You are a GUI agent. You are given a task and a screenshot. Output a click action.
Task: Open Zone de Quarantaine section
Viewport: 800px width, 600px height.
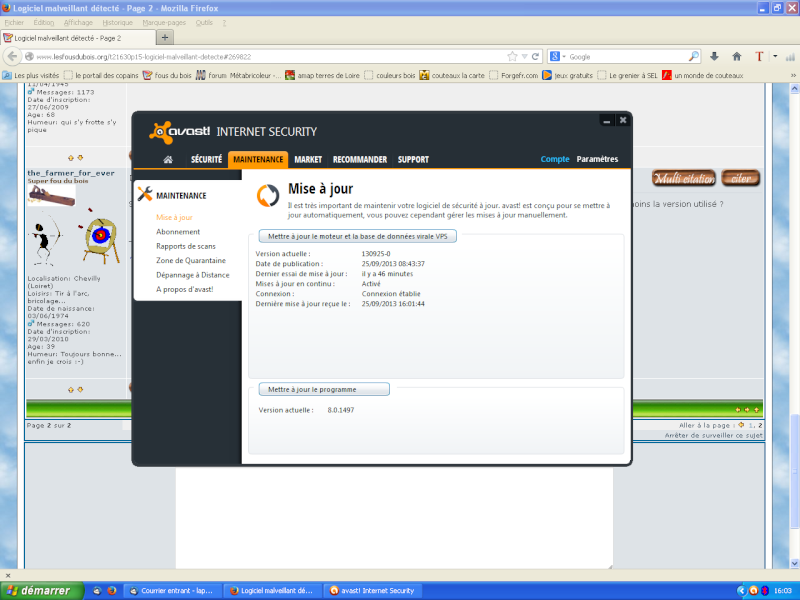[191, 260]
